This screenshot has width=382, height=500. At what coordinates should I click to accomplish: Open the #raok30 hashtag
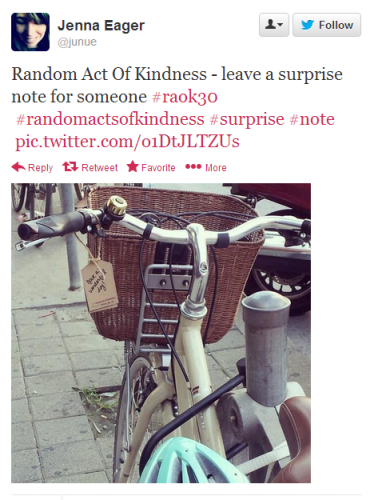point(185,97)
